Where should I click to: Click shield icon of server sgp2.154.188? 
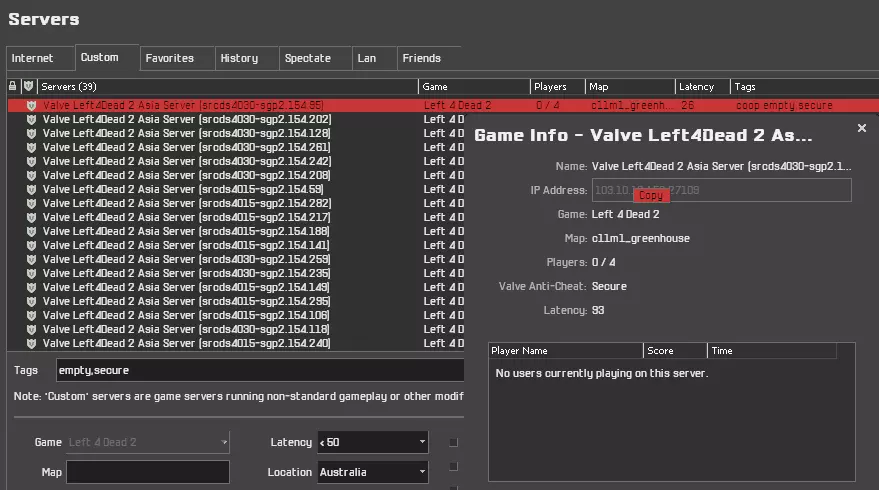click(31, 232)
